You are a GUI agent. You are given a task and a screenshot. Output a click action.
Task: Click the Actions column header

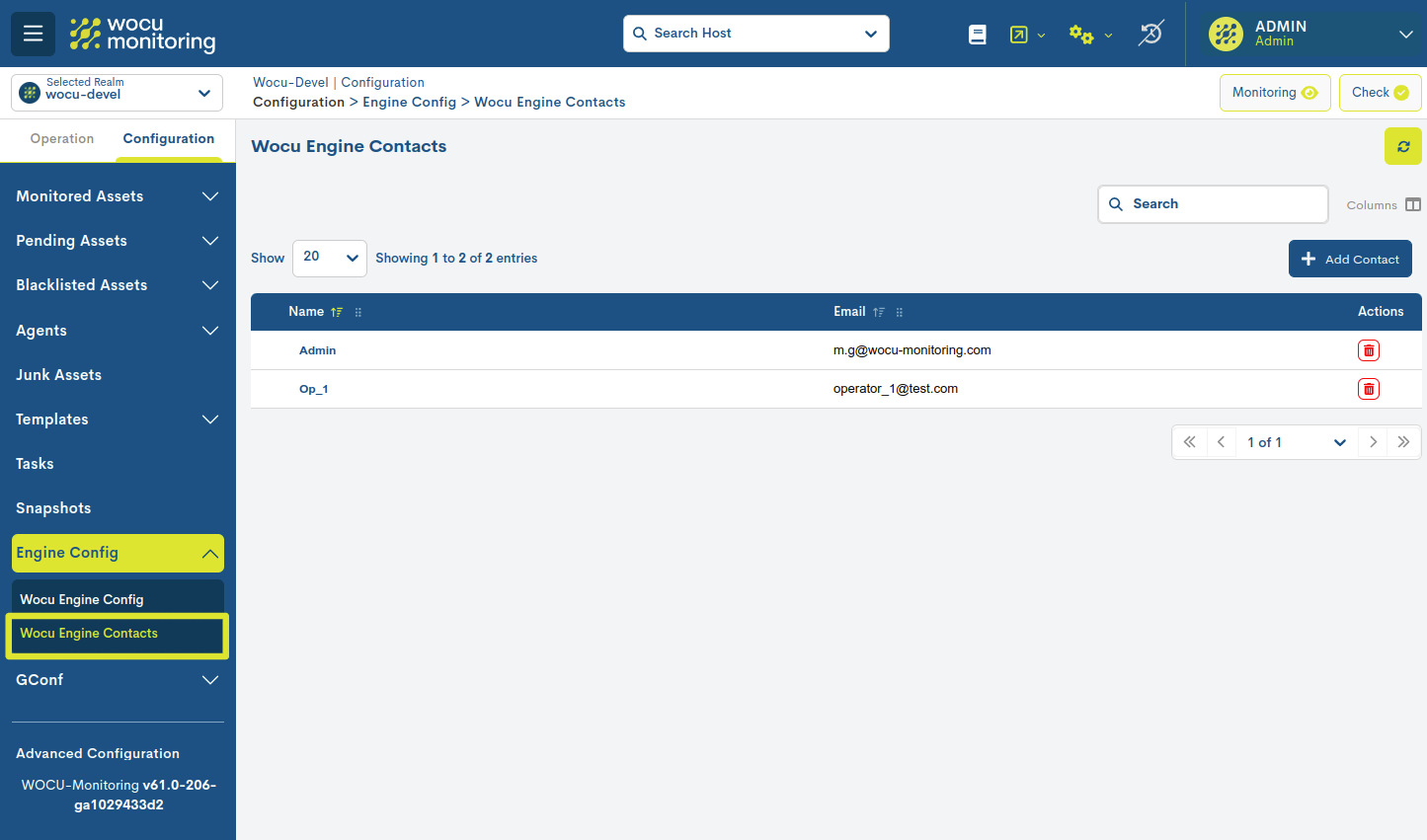click(1381, 312)
